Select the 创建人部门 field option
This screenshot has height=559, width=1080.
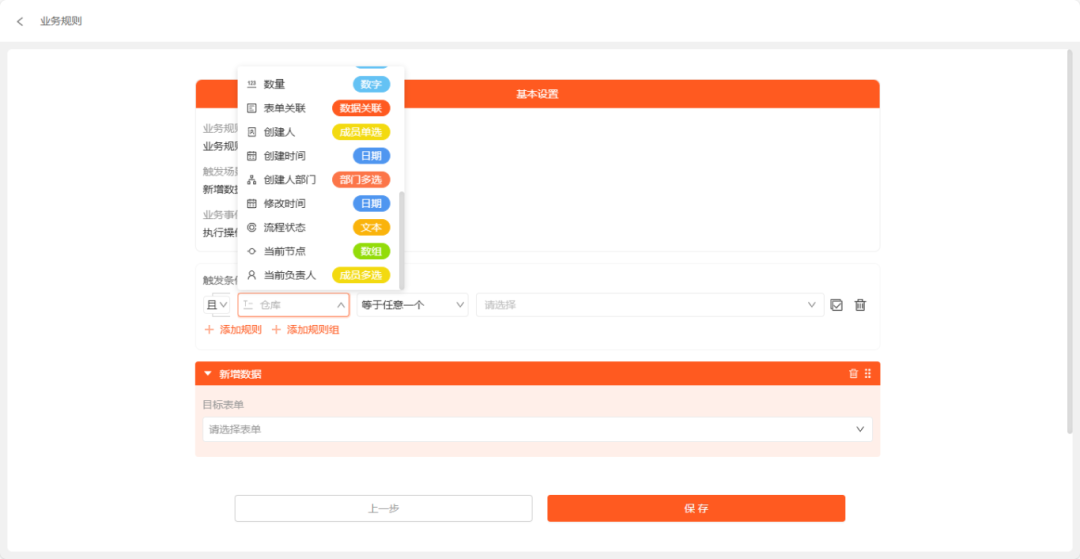tap(320, 180)
